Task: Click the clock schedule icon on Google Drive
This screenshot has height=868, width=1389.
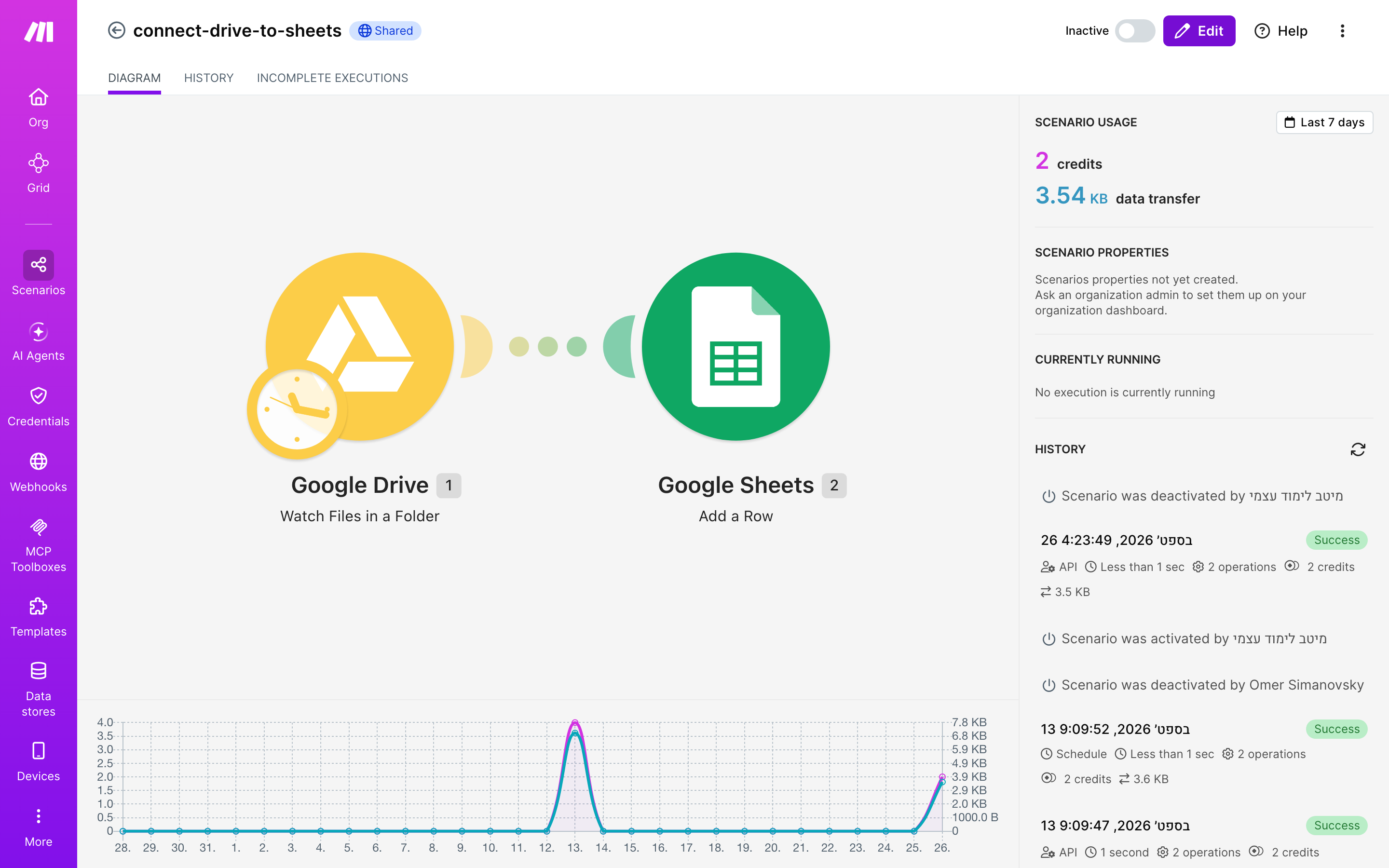Action: tap(297, 410)
